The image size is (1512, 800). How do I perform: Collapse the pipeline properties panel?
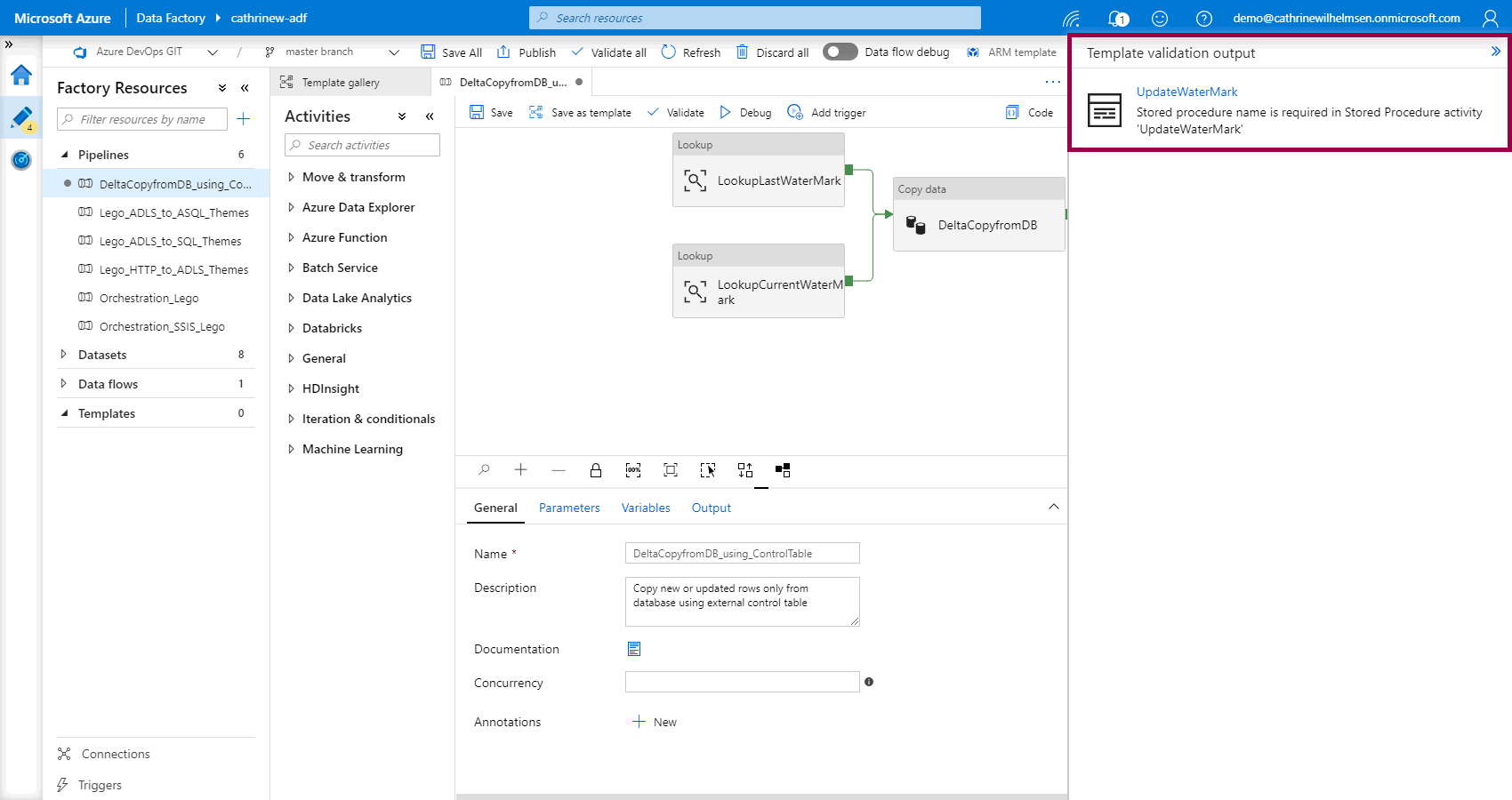click(x=1054, y=507)
